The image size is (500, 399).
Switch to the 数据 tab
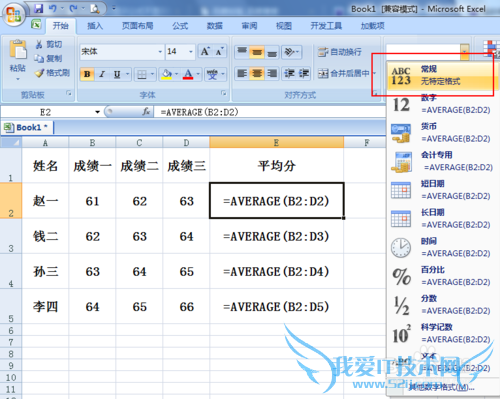click(215, 26)
